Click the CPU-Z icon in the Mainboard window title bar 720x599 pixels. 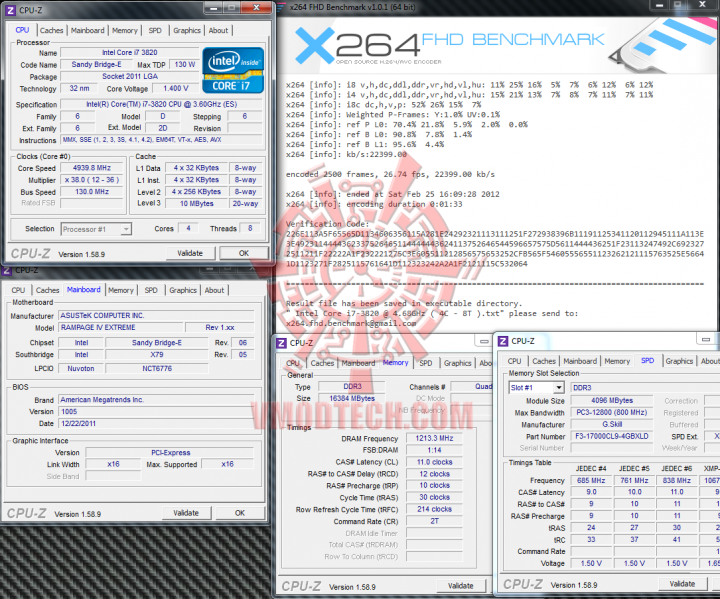point(7,270)
